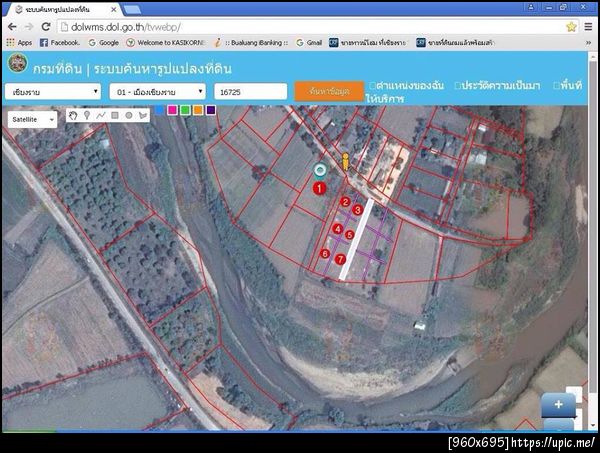Screen dimensions: 600x453
Task: Click the address bar URL
Action: pos(126,27)
